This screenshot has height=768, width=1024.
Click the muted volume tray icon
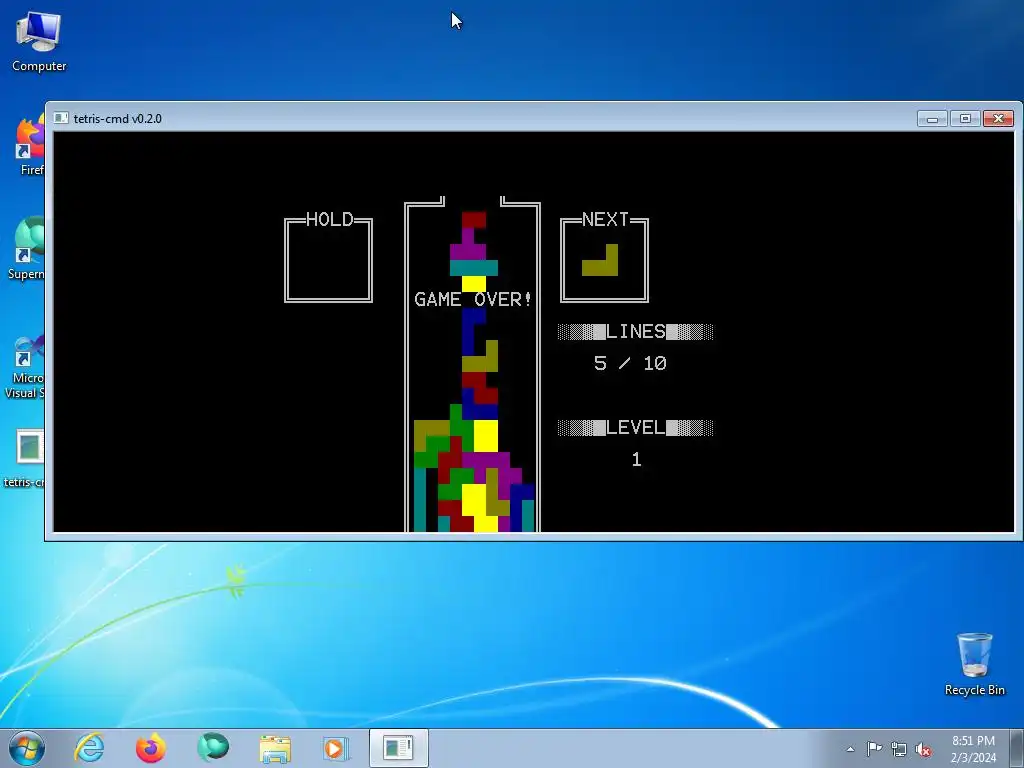[923, 749]
